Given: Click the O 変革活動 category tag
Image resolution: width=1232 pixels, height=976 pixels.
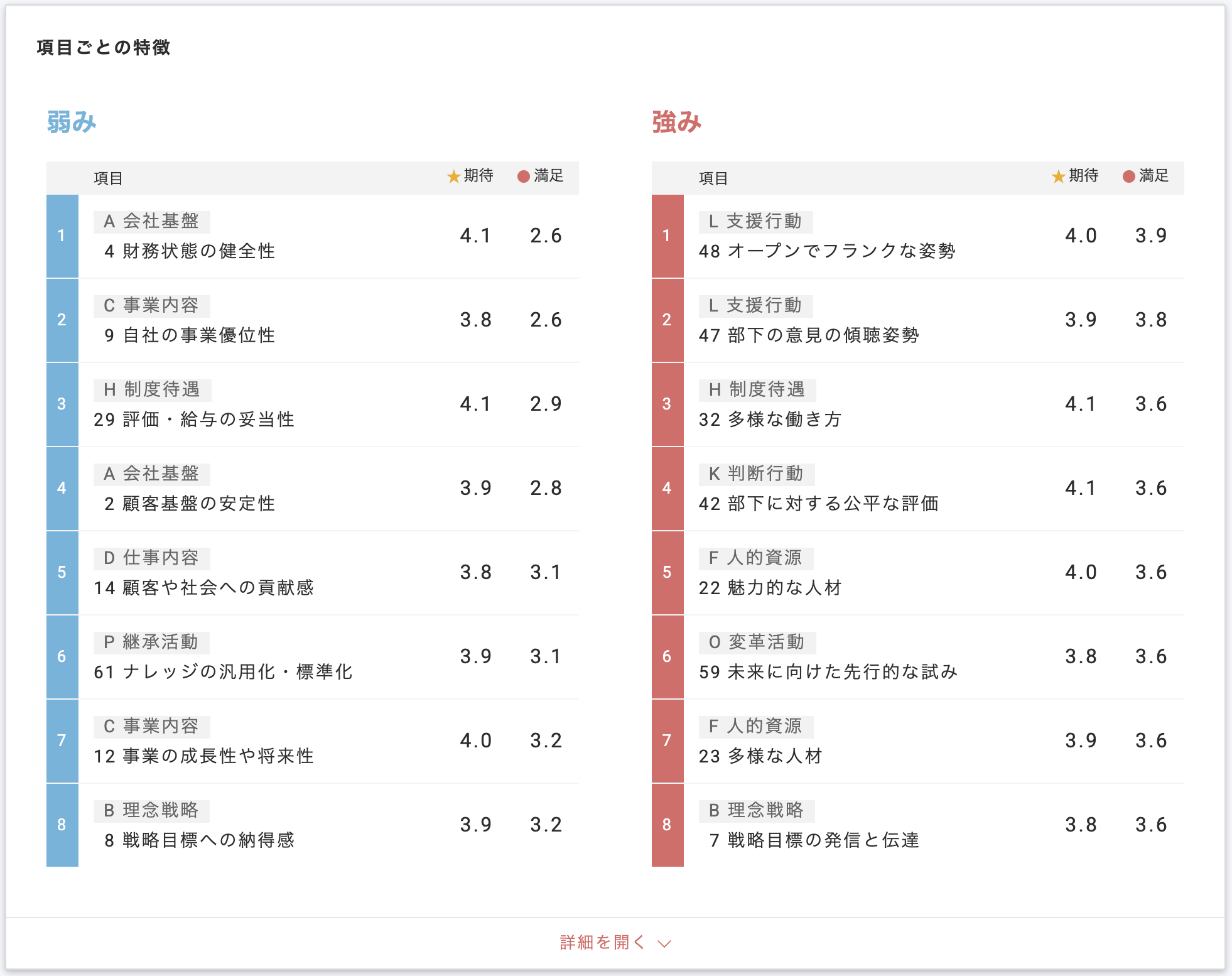Looking at the screenshot, I should (757, 643).
